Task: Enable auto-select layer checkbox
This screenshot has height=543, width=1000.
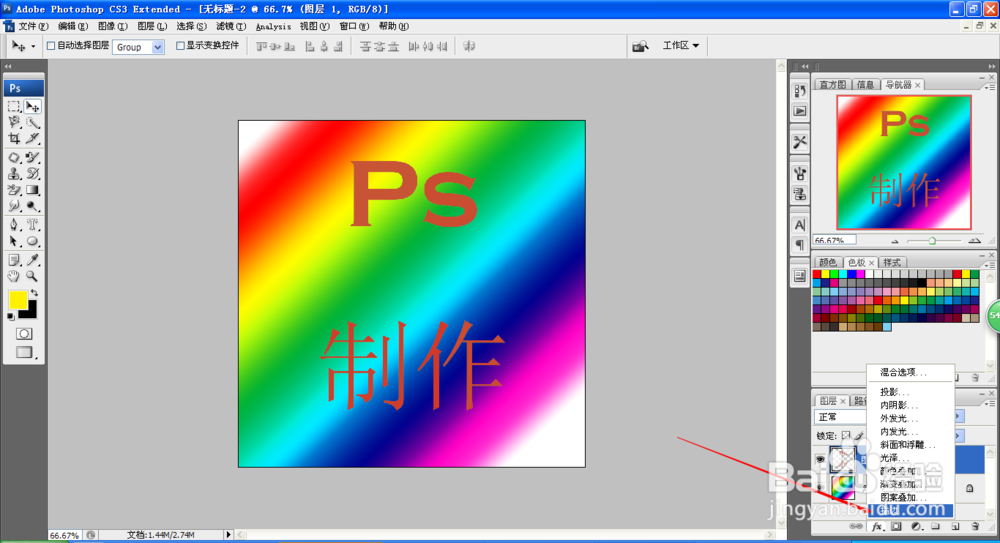Action: [51, 46]
